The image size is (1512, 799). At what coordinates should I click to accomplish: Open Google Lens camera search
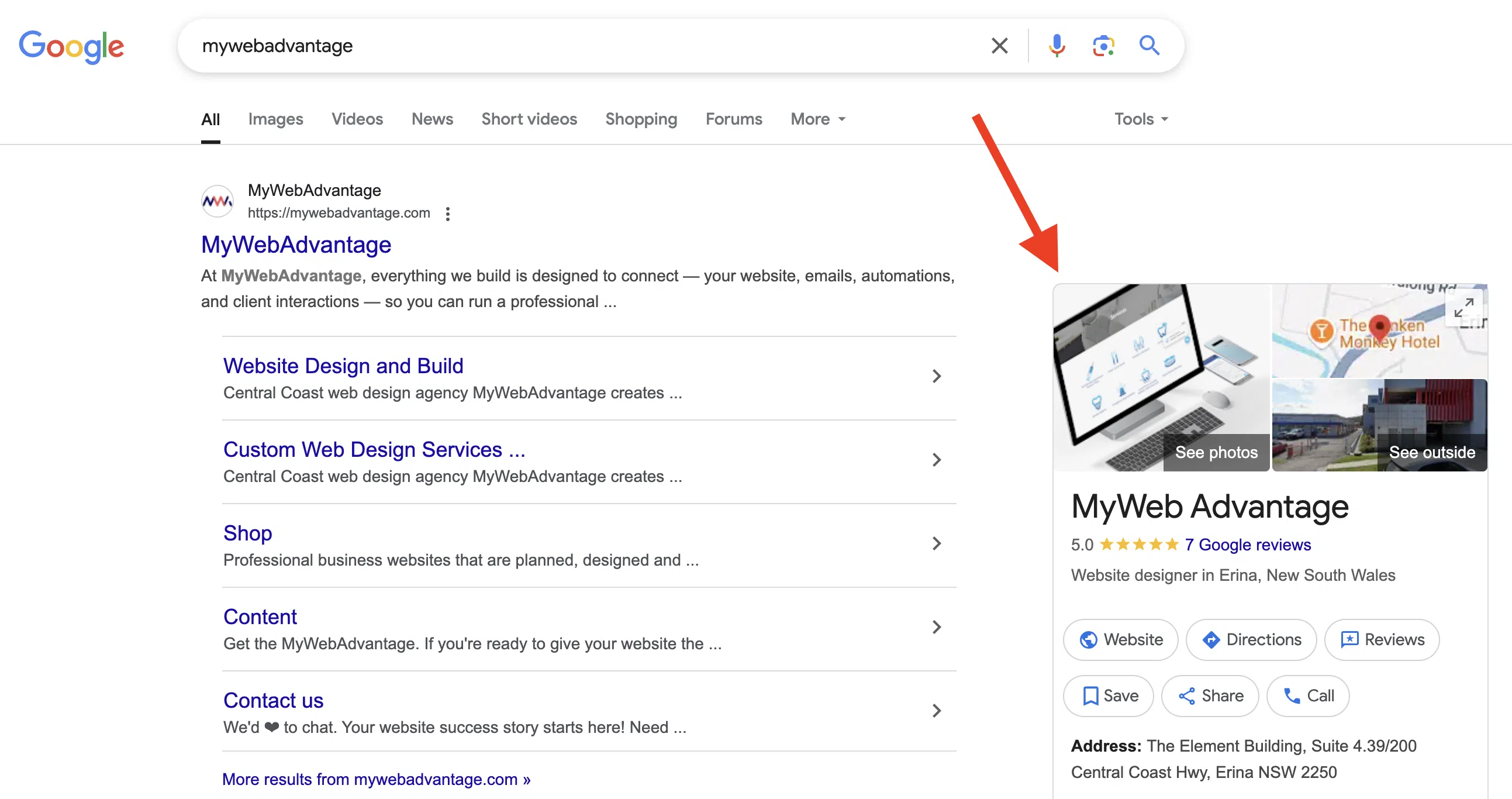coord(1103,46)
